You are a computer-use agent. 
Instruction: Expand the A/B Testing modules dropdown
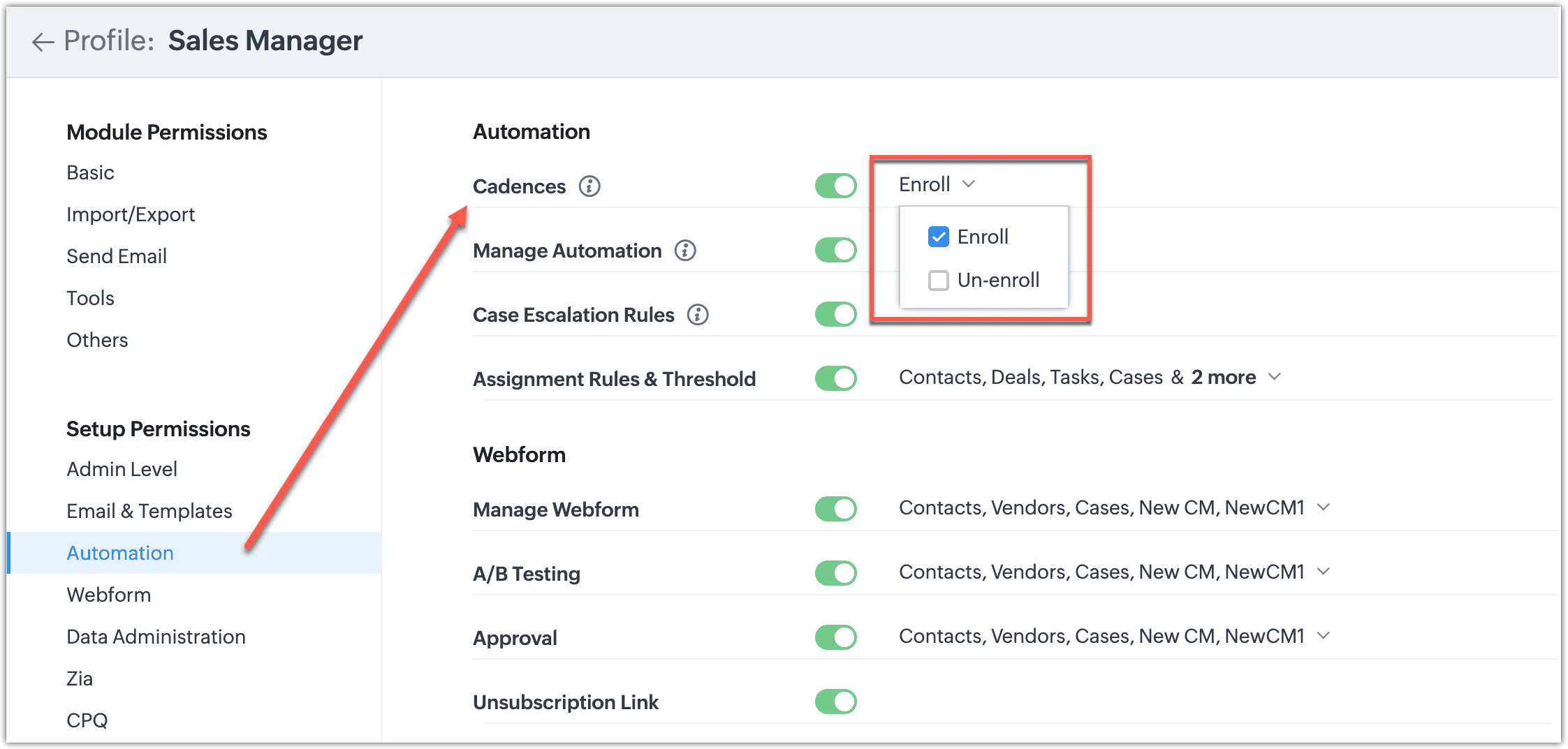pyautogui.click(x=1324, y=572)
